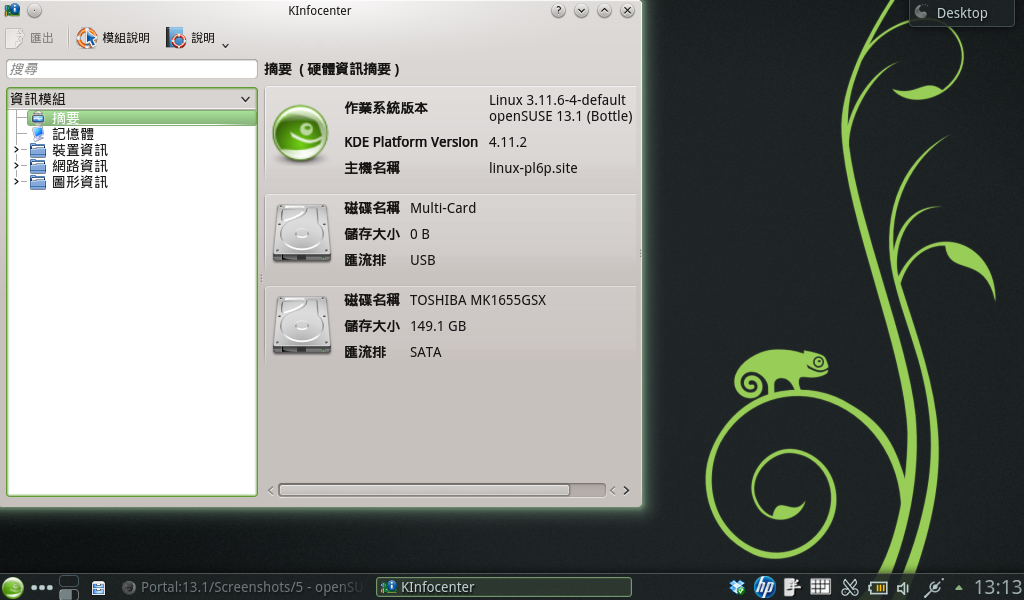The height and width of the screenshot is (600, 1024).
Task: Maximize the KInfocenter window
Action: click(x=604, y=10)
